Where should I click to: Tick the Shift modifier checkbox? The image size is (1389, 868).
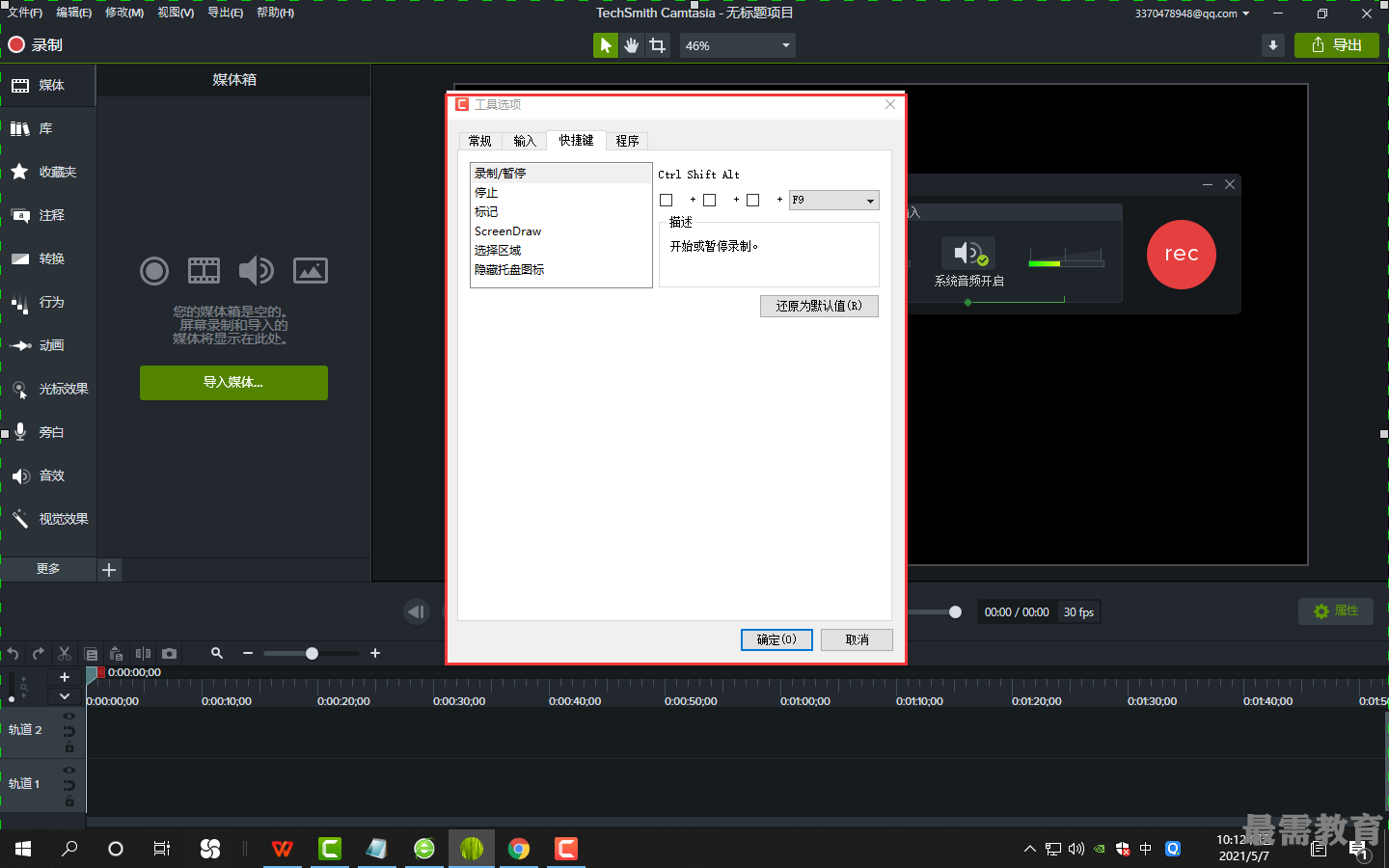[709, 201]
